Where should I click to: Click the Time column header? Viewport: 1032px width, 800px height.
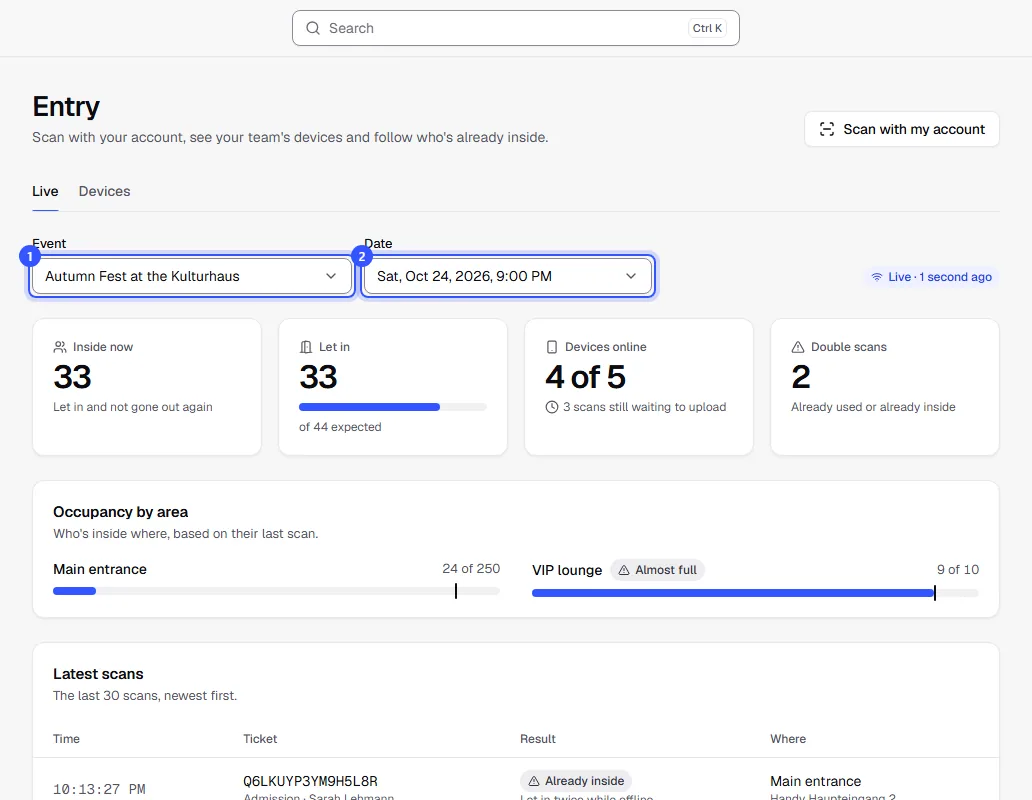pos(66,739)
